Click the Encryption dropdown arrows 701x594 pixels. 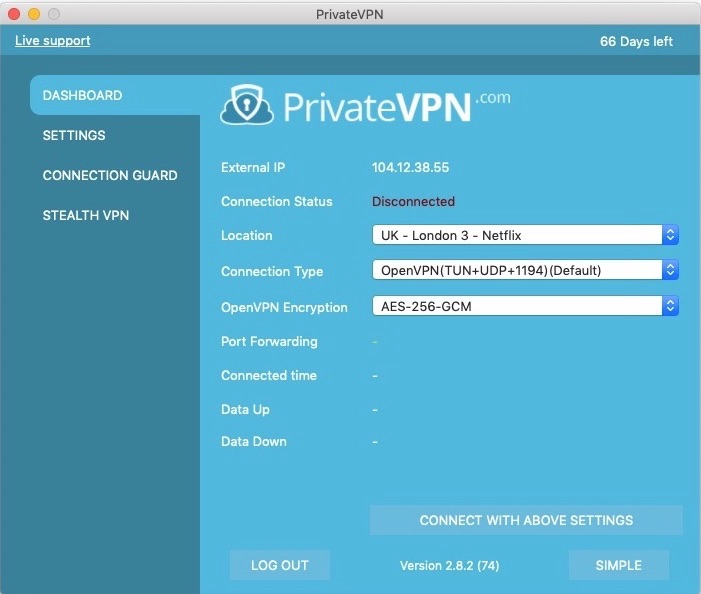pos(670,306)
